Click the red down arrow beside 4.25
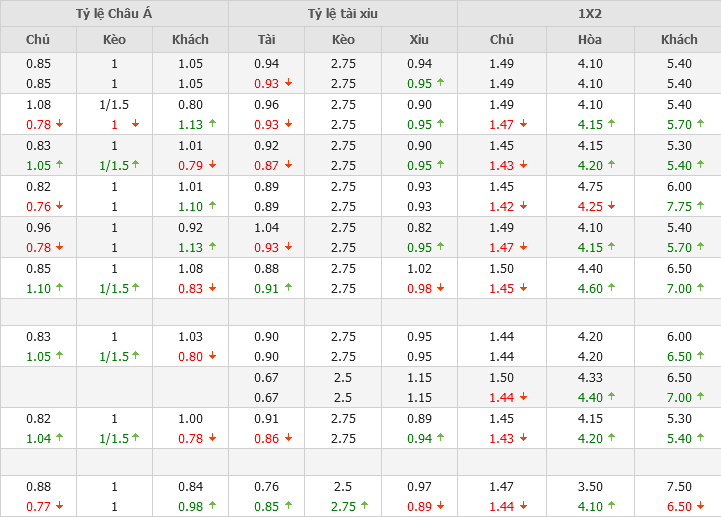The height and width of the screenshot is (517, 721). 611,206
